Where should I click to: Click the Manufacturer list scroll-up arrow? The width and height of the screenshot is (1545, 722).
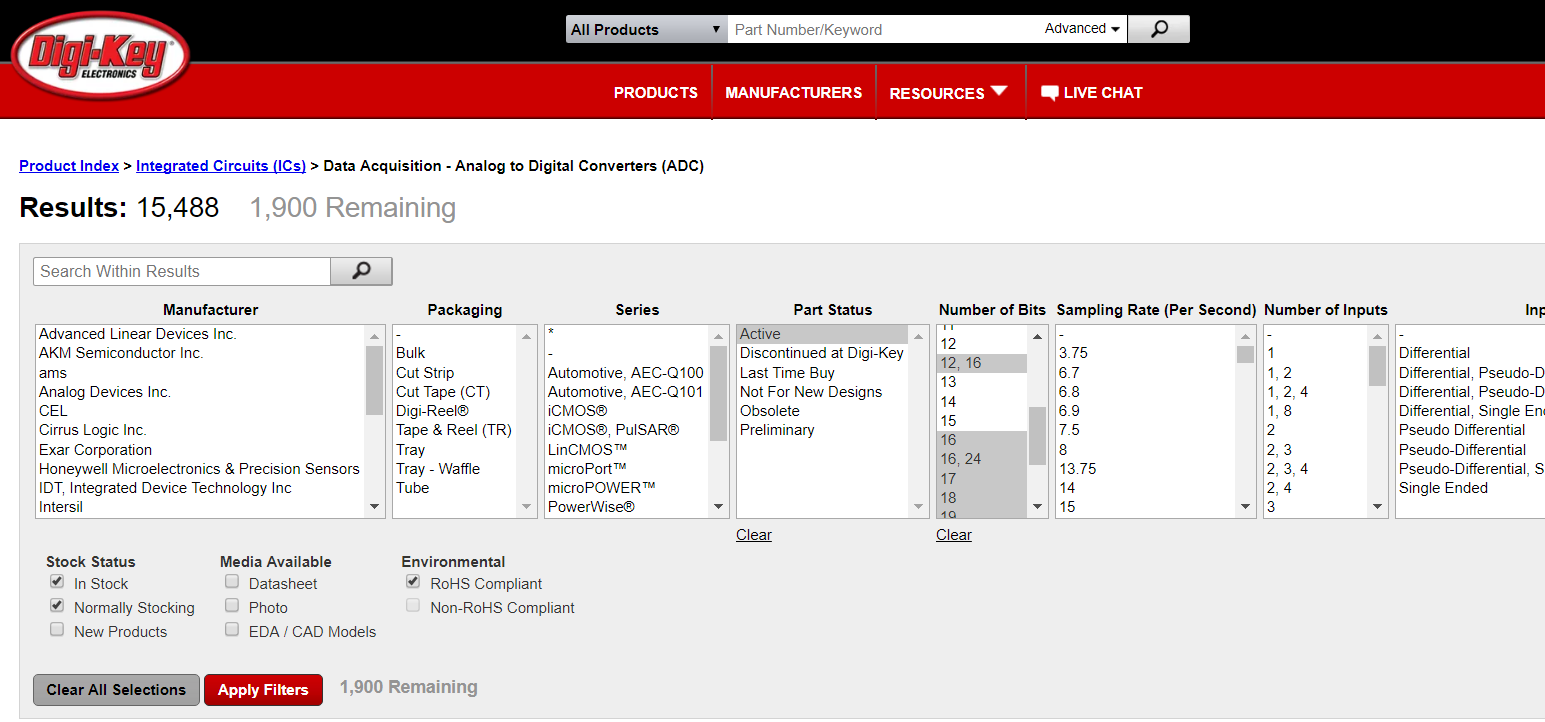375,336
